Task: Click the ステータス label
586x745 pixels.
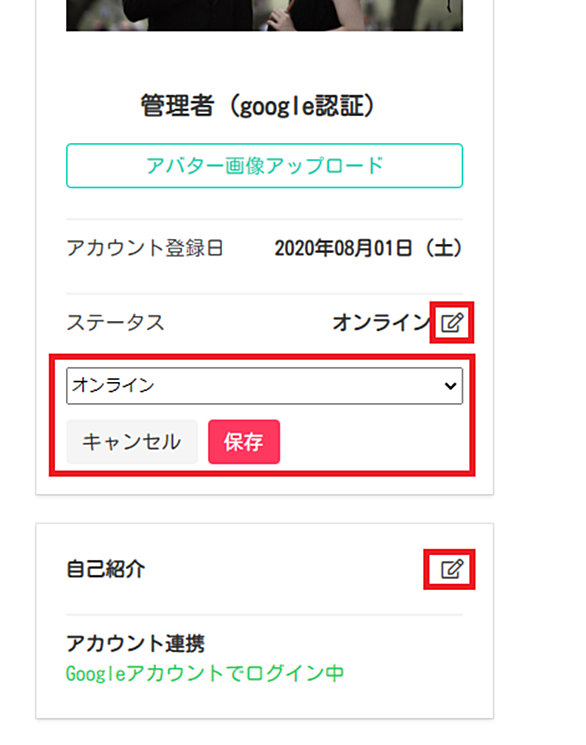Action: 115,323
